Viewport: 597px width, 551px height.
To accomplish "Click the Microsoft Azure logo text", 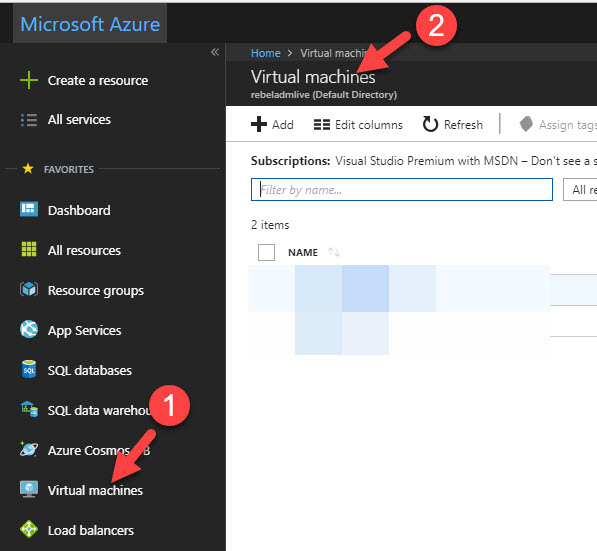I will (x=90, y=24).
